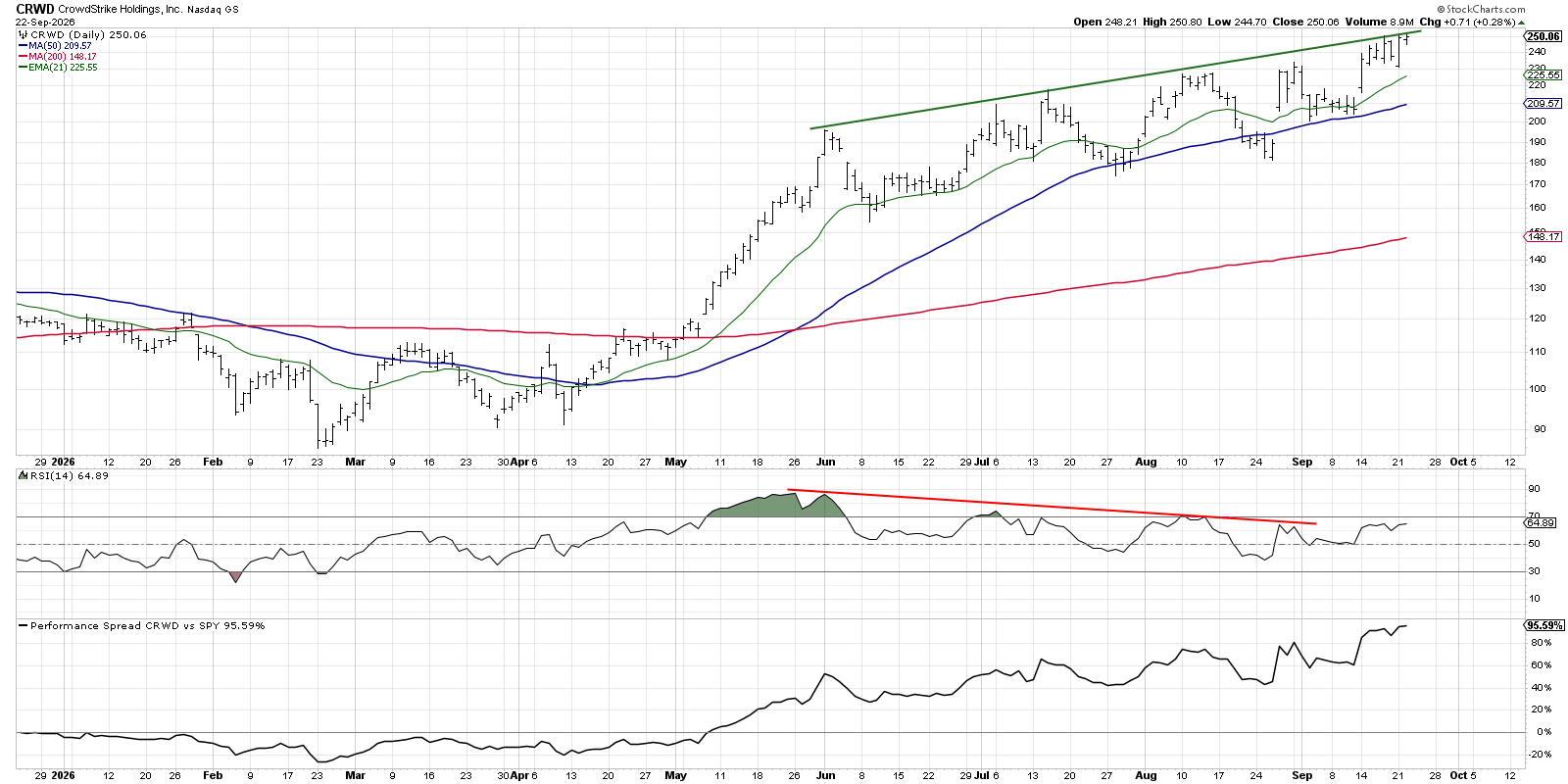Click the CRWD ticker symbol heading

pyautogui.click(x=34, y=9)
